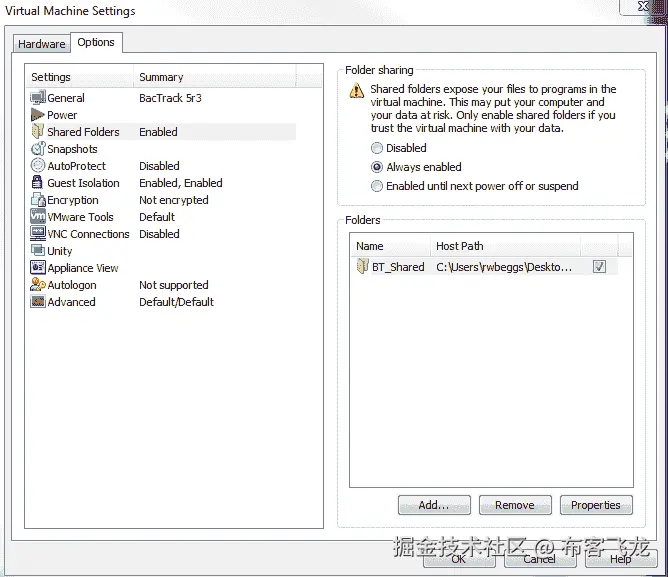Screen dimensions: 668x577
Task: Click the Not supported summary value
Action: pos(174,285)
